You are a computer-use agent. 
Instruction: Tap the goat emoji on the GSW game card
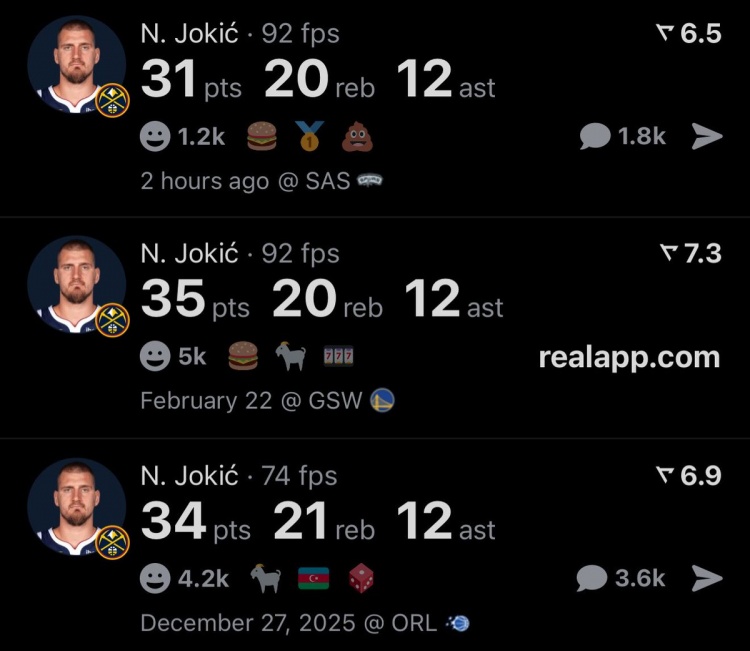coord(292,357)
